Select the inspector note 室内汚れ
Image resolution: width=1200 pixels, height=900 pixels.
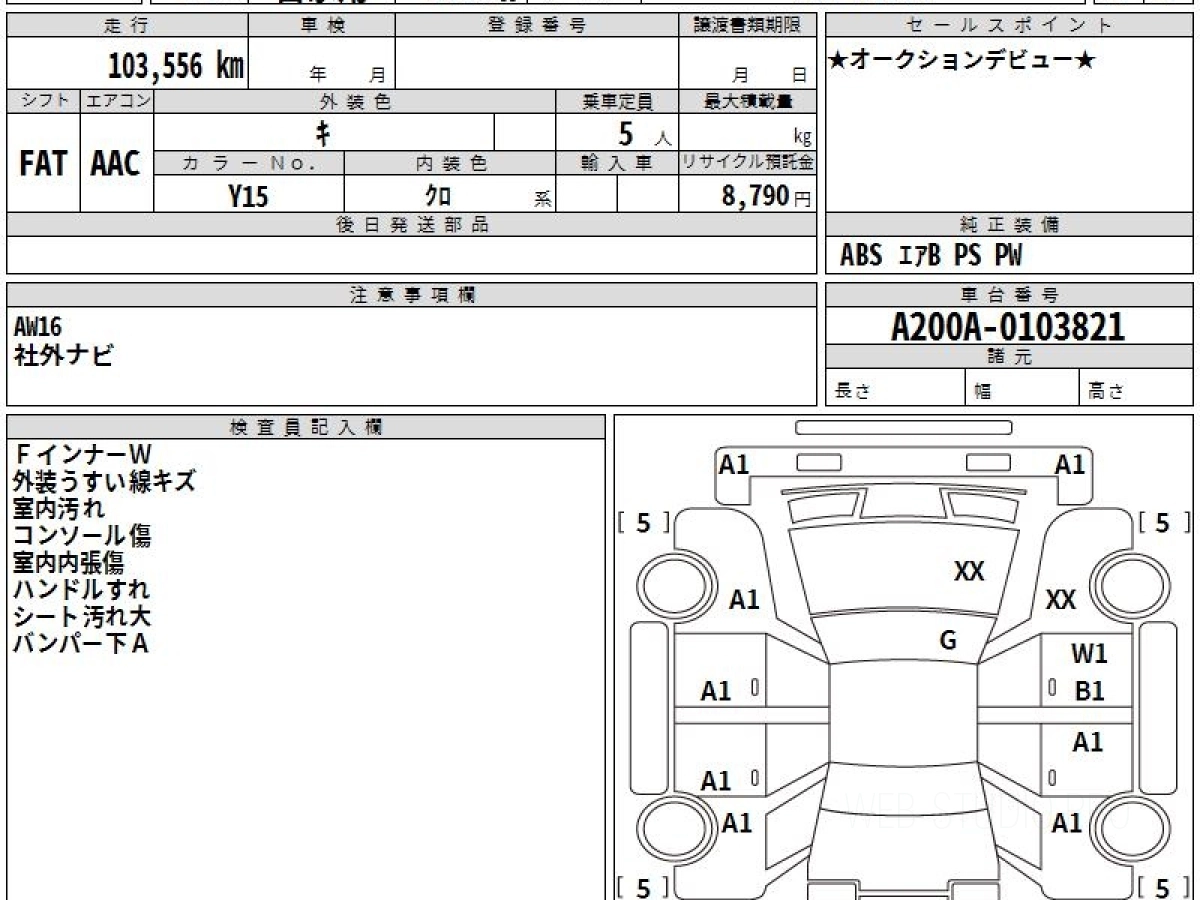click(59, 509)
